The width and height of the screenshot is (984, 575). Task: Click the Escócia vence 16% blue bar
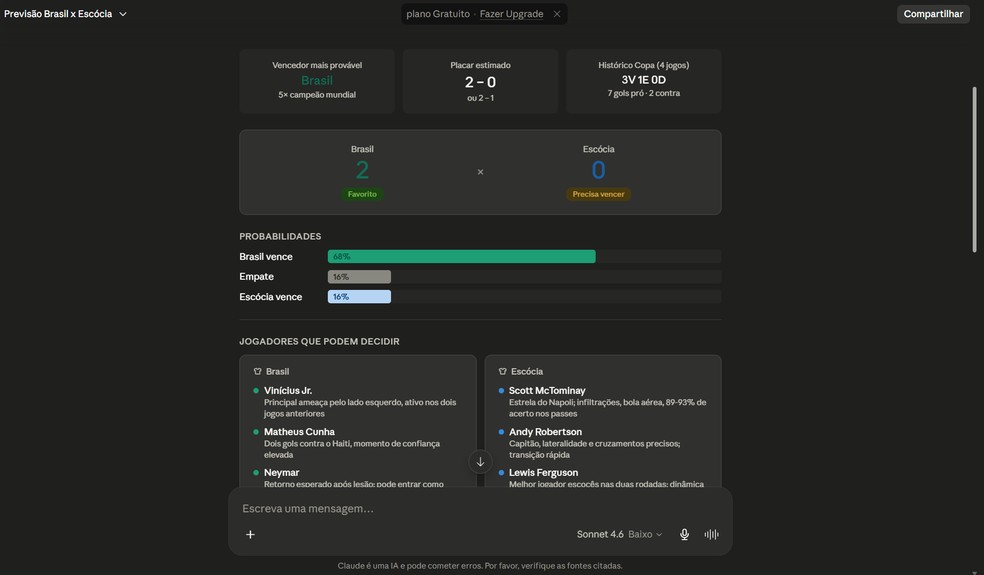(359, 297)
